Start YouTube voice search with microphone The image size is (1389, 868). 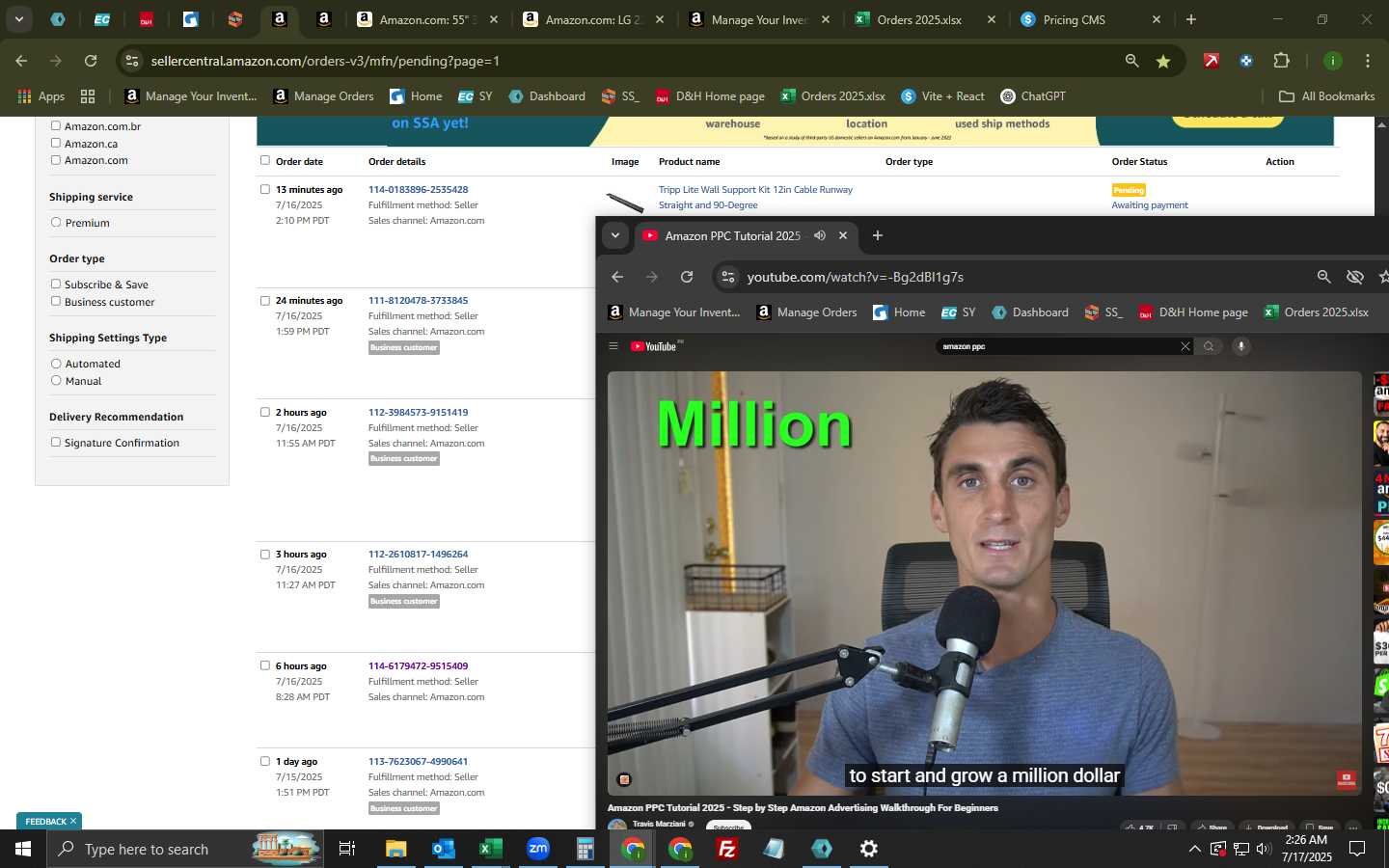point(1241,346)
